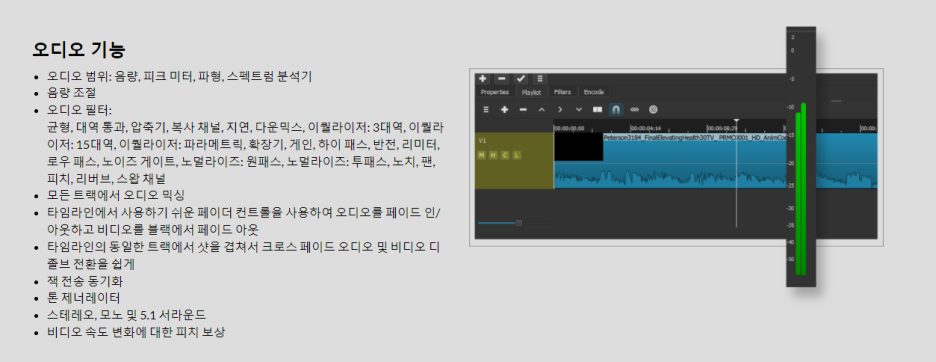Click the playlist update checkmark button
Screen dimensions: 936x362
521,79
